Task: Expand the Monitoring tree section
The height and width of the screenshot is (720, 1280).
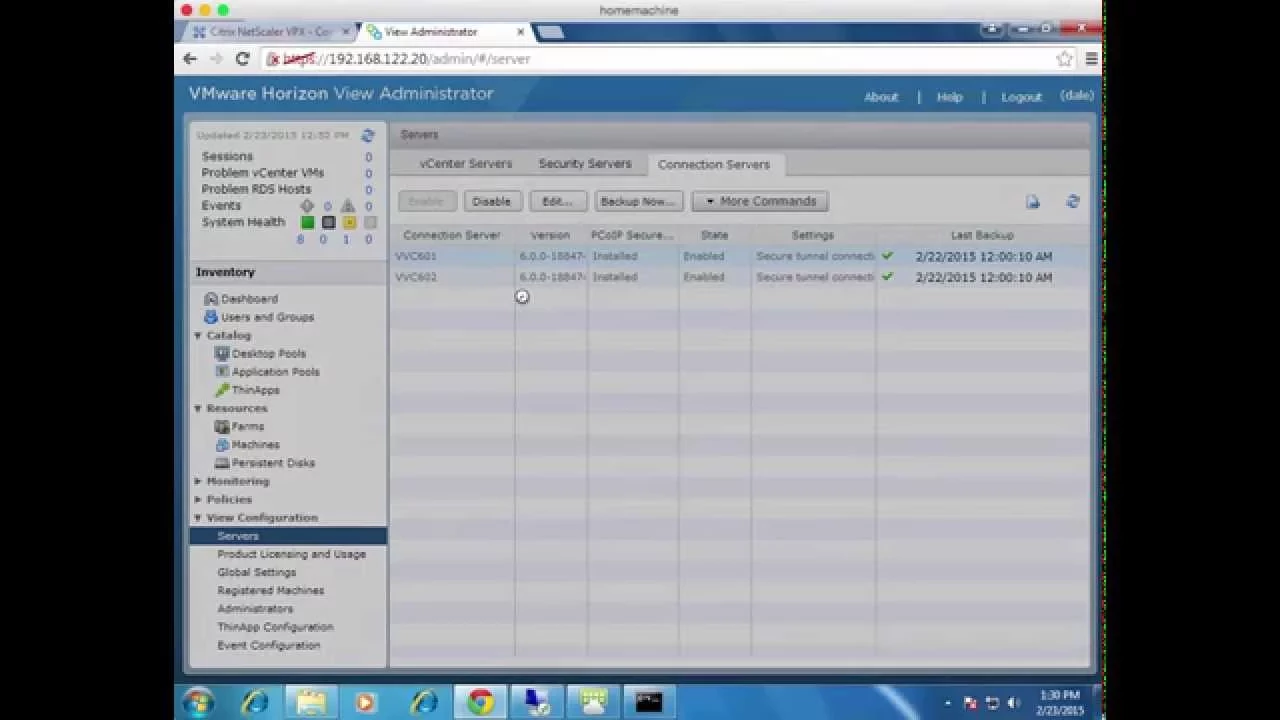Action: click(198, 481)
